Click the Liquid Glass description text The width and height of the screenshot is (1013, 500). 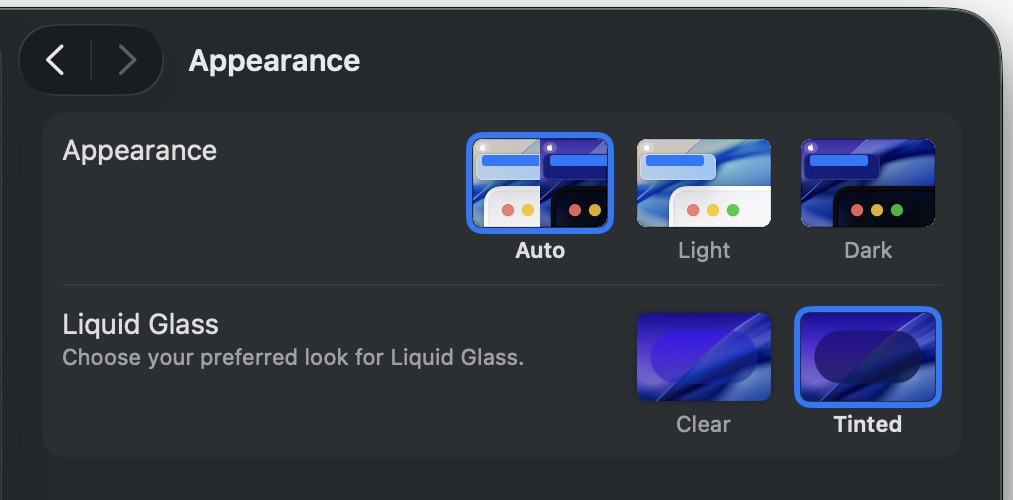pos(293,357)
